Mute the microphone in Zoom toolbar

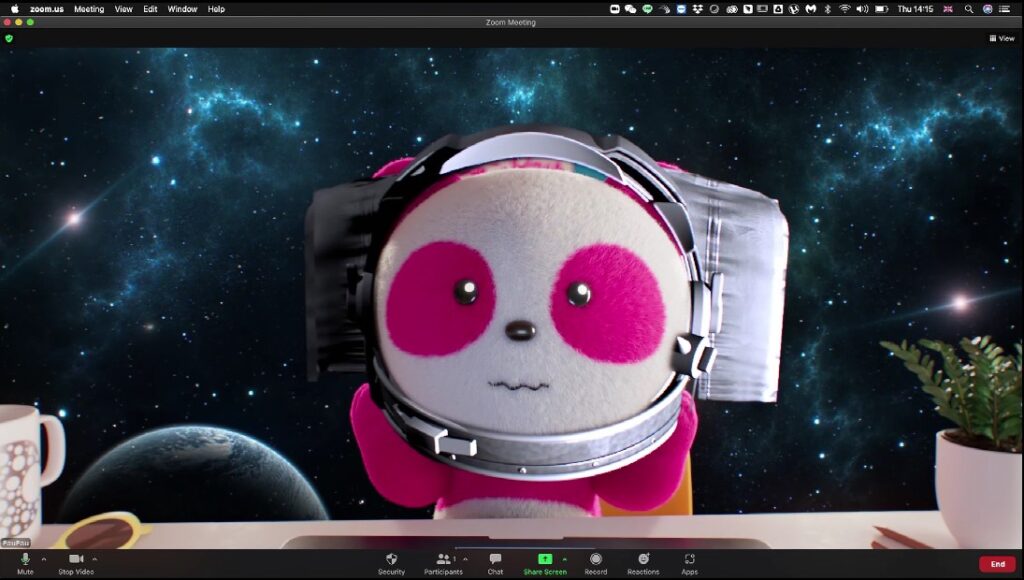click(x=25, y=564)
